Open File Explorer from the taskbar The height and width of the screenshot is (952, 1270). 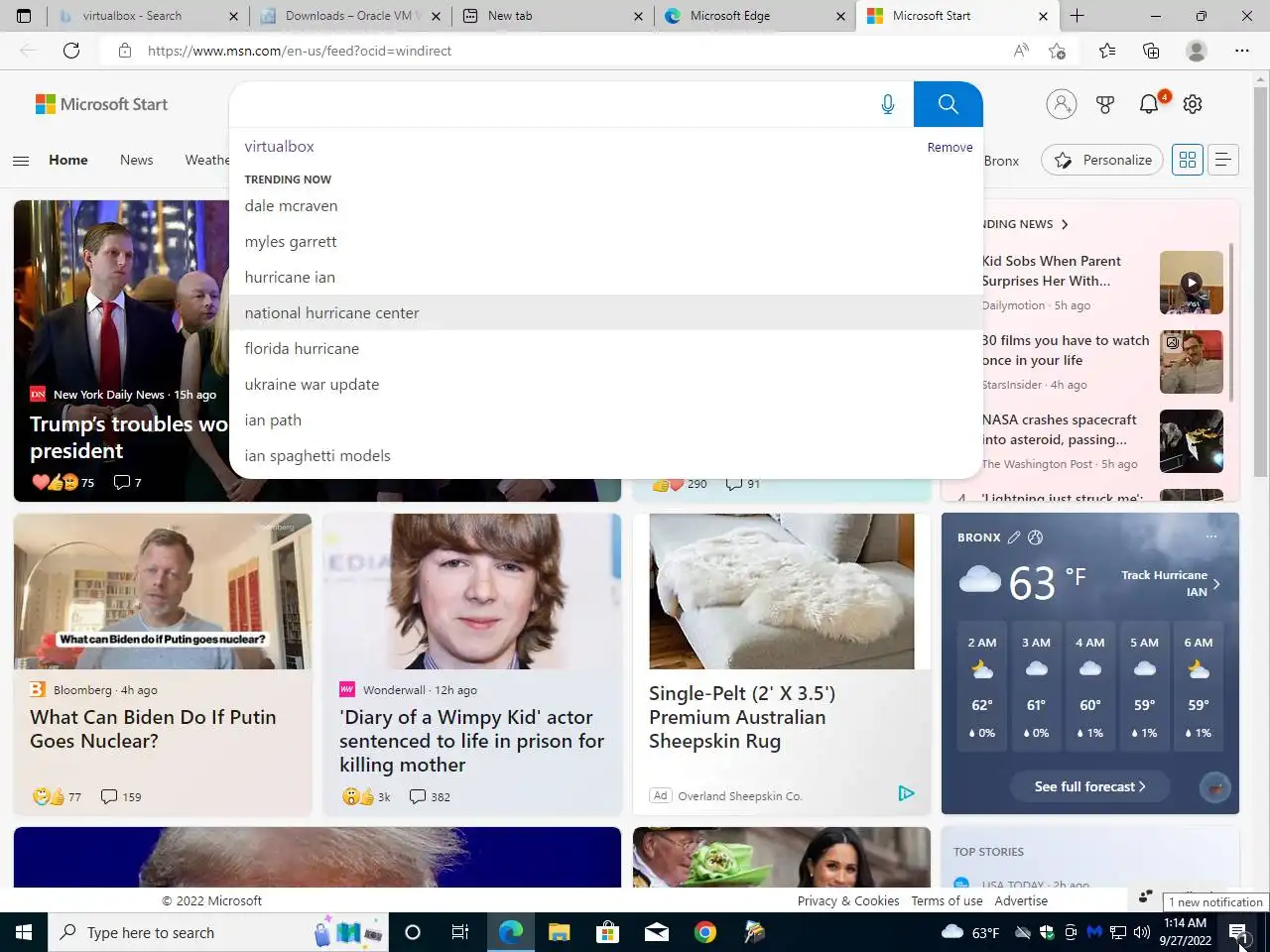(560, 932)
